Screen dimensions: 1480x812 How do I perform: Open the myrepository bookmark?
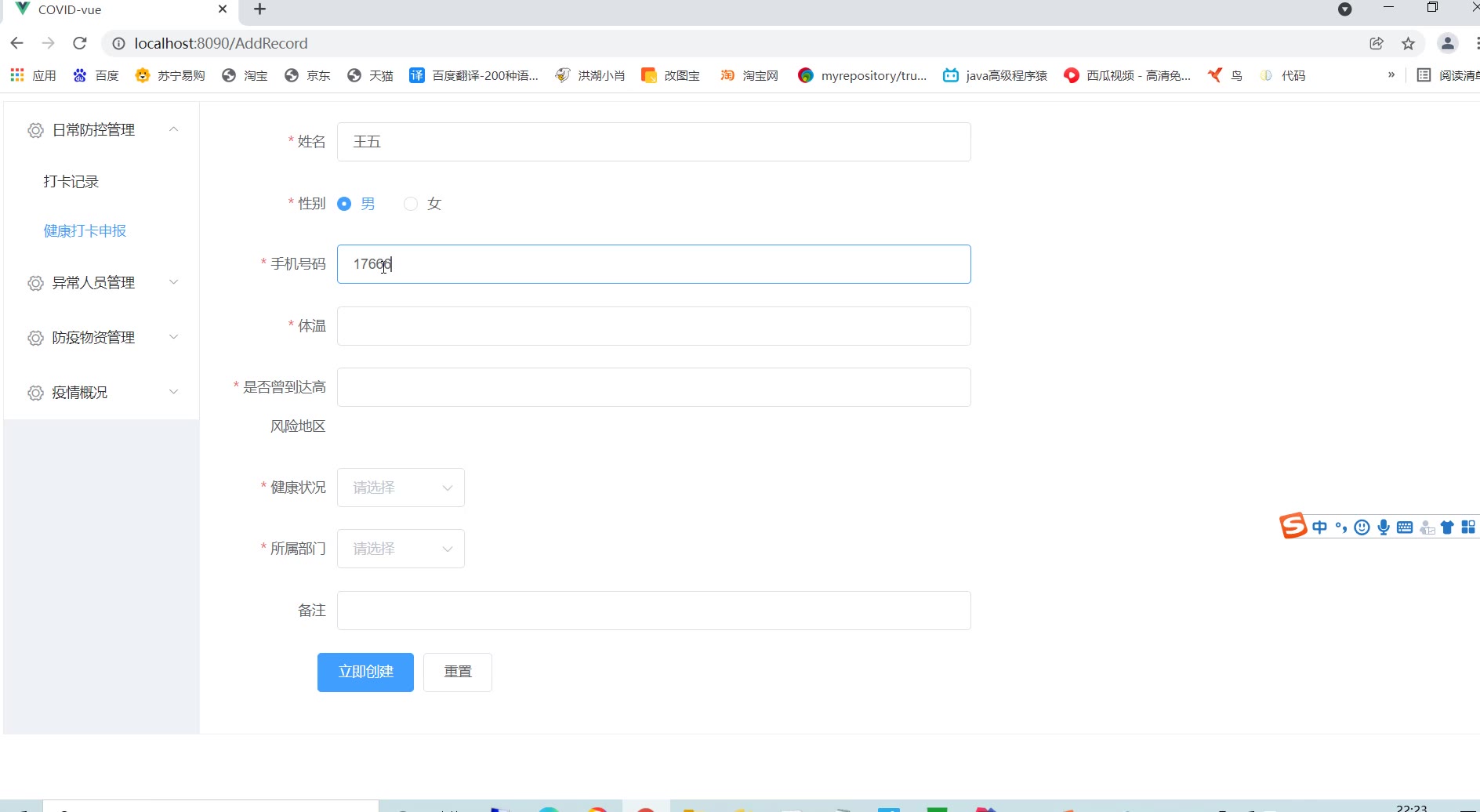[x=862, y=75]
